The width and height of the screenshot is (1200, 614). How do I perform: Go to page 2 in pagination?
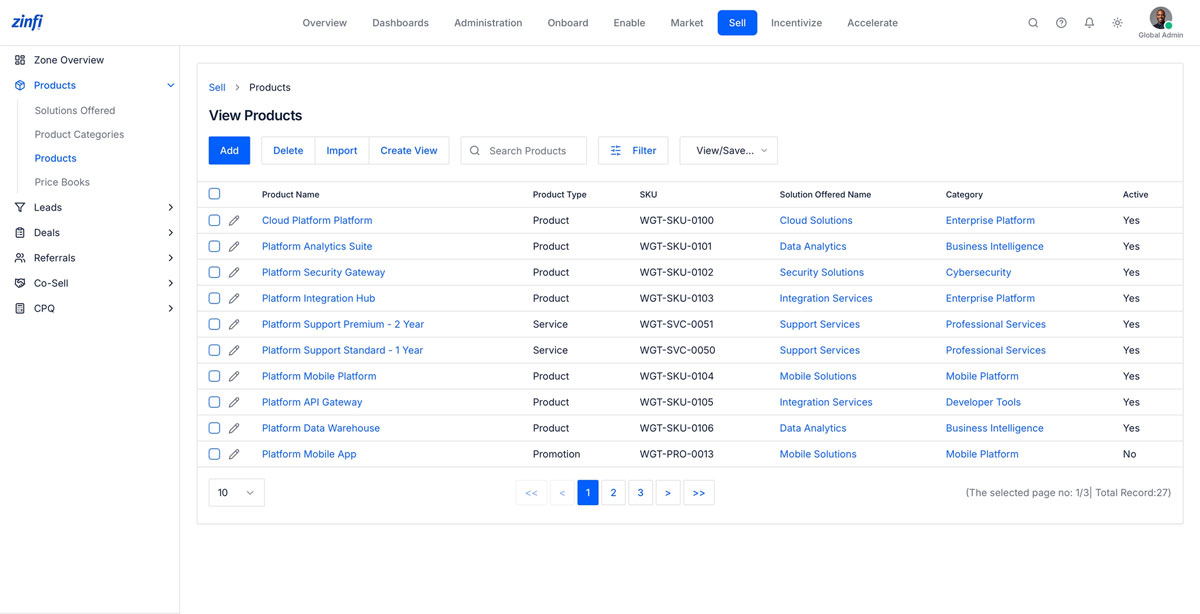pyautogui.click(x=614, y=492)
